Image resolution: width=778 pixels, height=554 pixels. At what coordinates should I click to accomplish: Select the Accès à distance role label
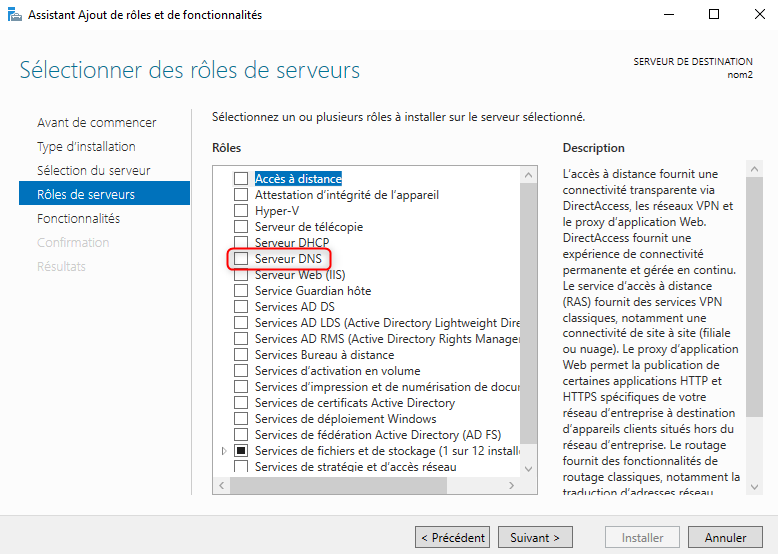(298, 179)
